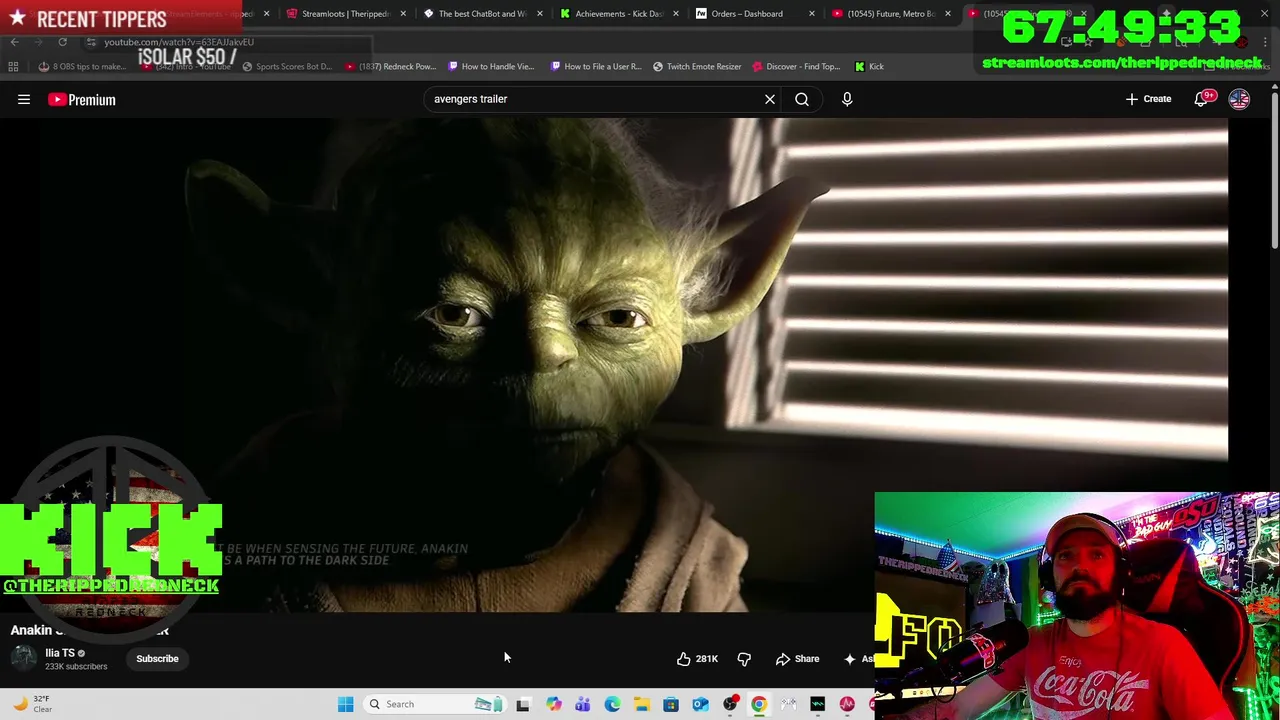1280x720 pixels.
Task: Click the YouTube Premium logo
Action: [x=82, y=99]
